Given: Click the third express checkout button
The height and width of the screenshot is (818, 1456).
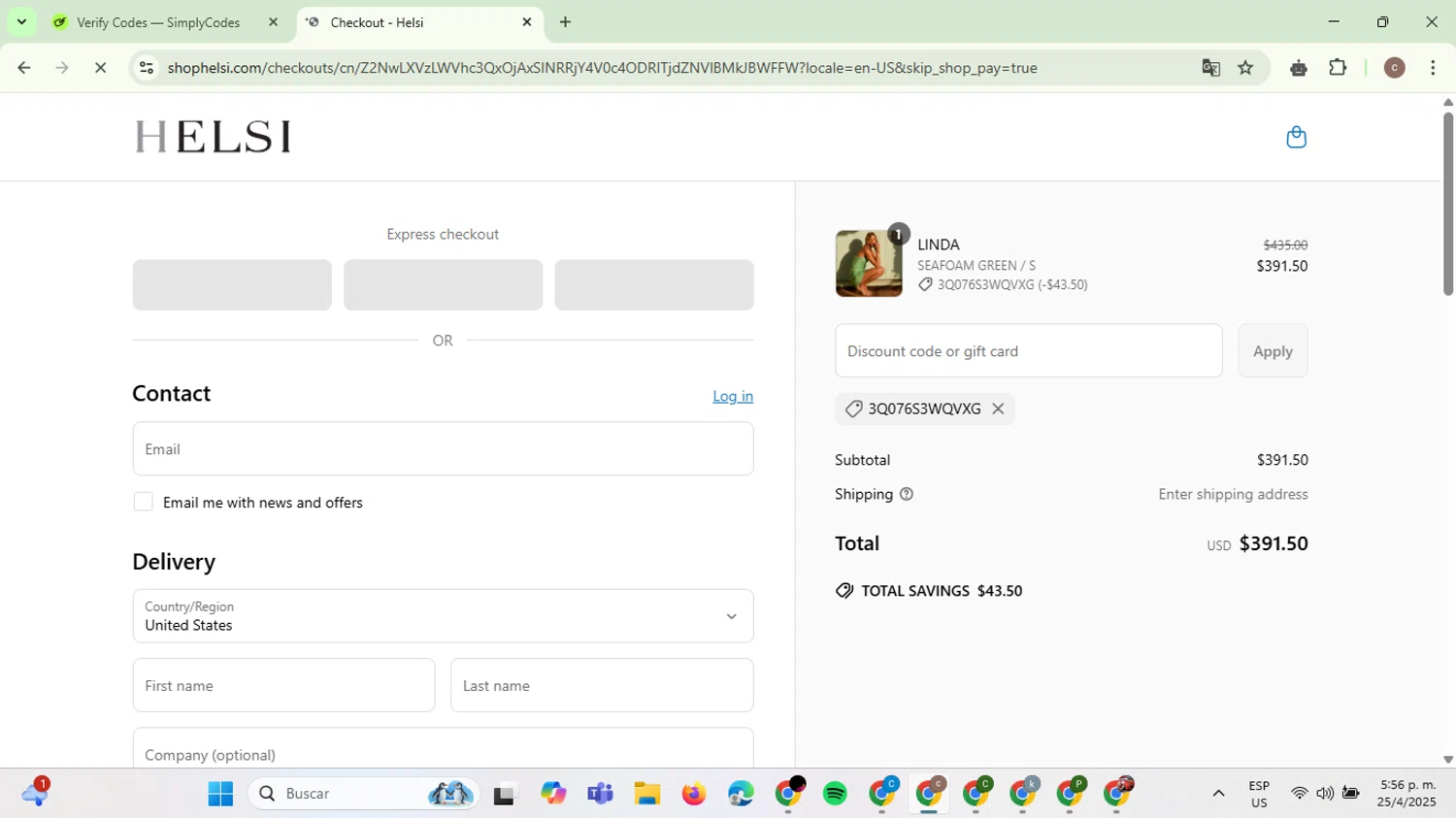Looking at the screenshot, I should pyautogui.click(x=654, y=284).
